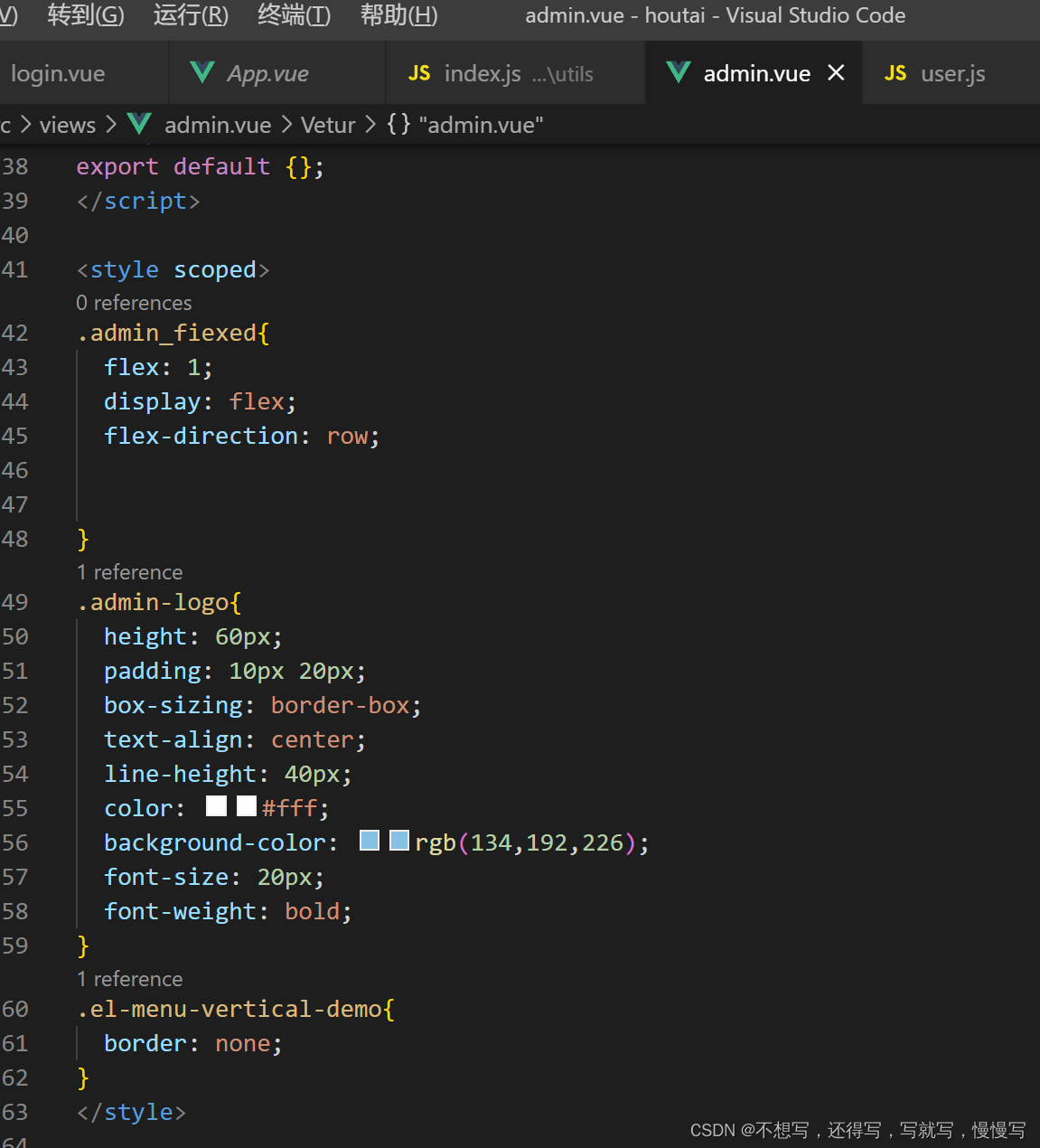Expand the Vetur breadcrumb segment

(x=328, y=125)
